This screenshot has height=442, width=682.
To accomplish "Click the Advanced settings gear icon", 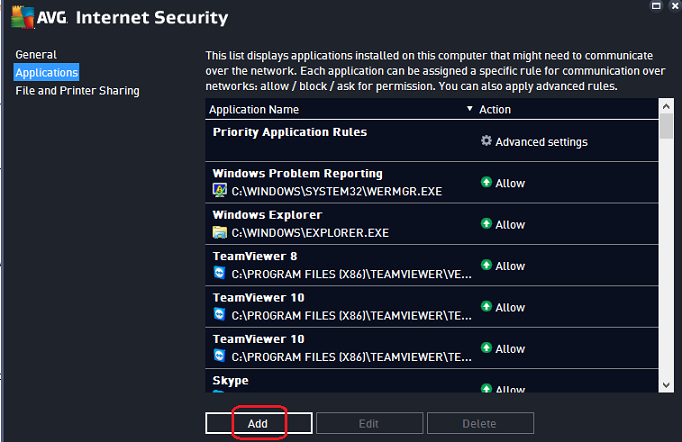I will [486, 141].
